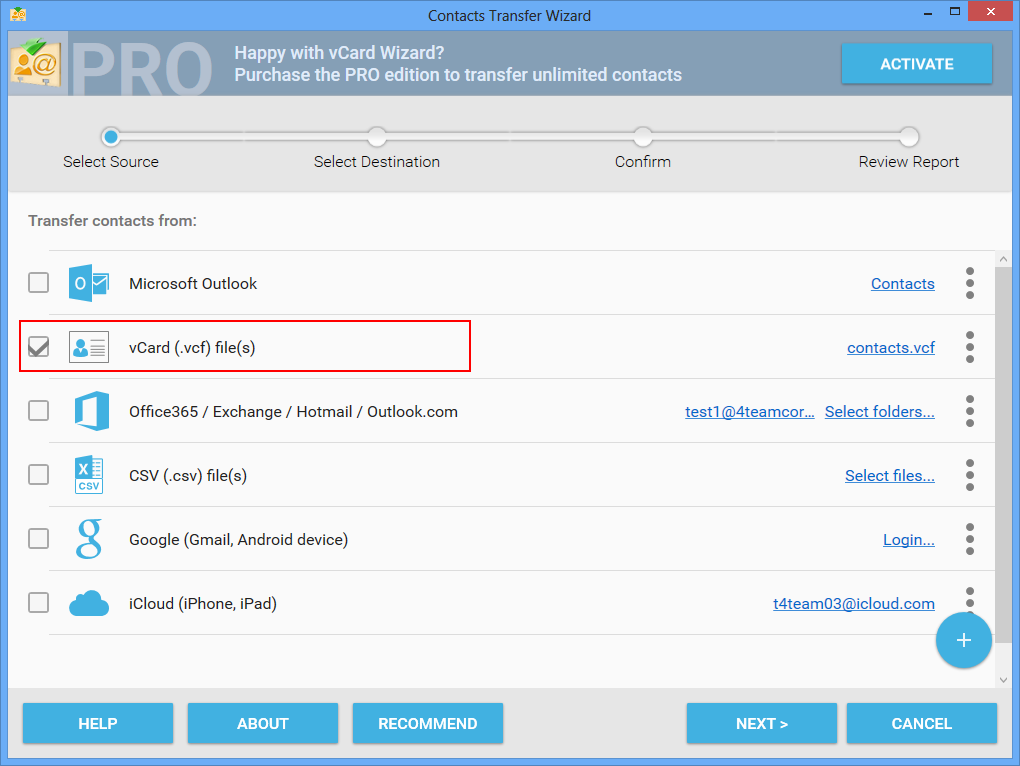This screenshot has width=1020, height=766.
Task: Open the three-dot menu for Office365 row
Action: pos(969,411)
